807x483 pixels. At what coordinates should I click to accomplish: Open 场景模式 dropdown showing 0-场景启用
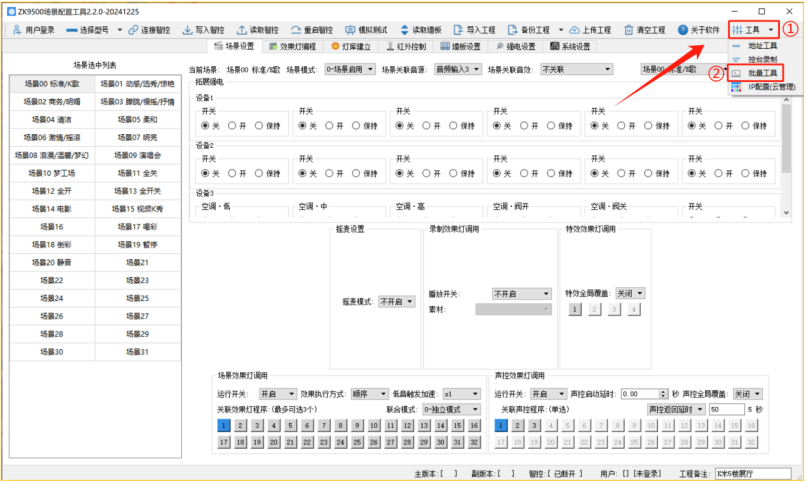pyautogui.click(x=350, y=69)
